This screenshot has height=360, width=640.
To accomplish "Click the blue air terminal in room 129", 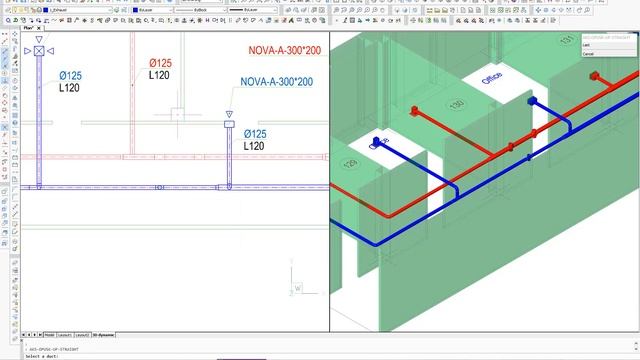I will 376,142.
